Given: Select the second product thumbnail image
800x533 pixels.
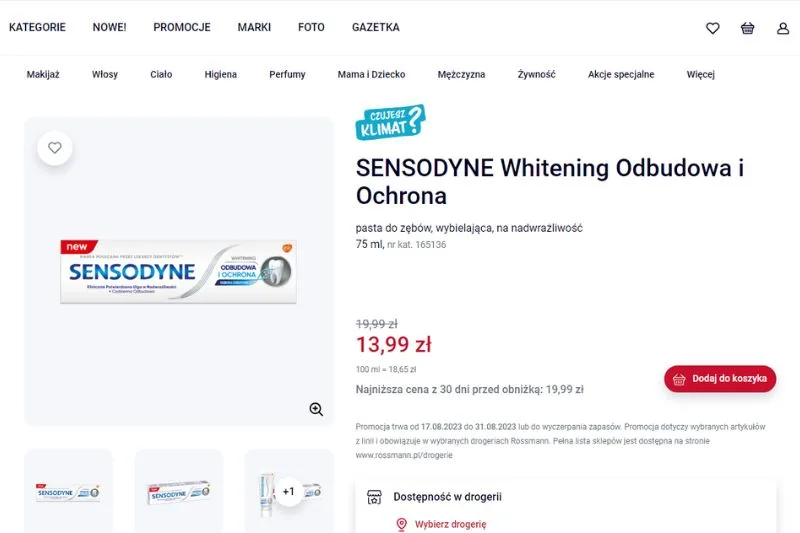Looking at the screenshot, I should (x=178, y=492).
